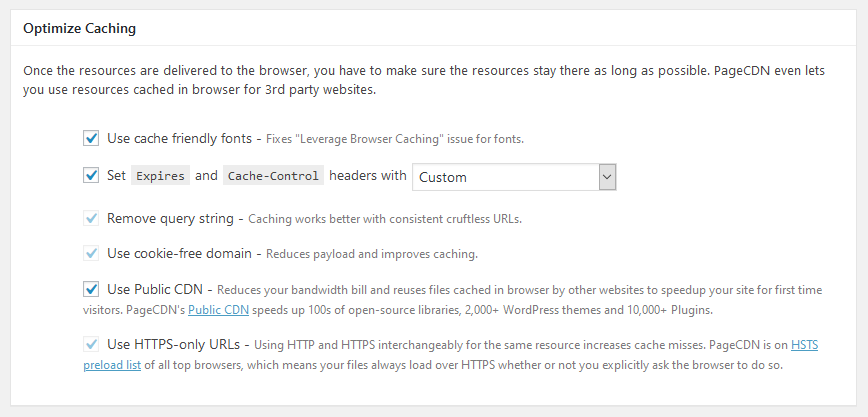Click the Remove query string checkbox

point(91,218)
